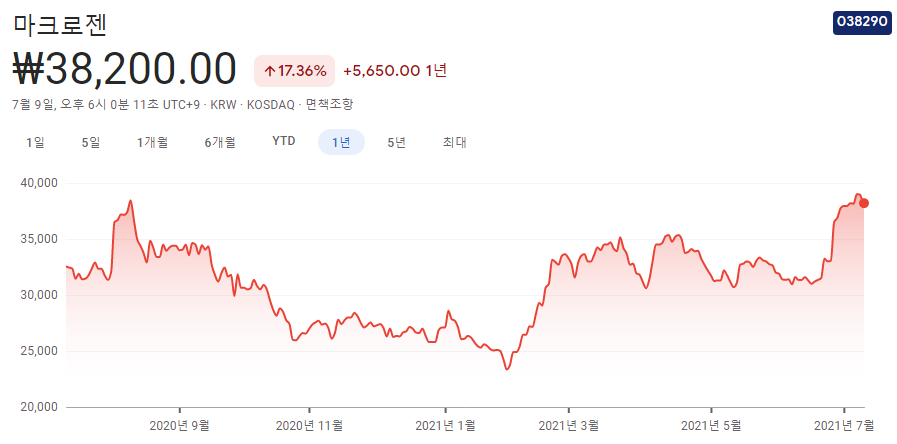Click the 2021년 3월 x-axis label

pos(569,425)
